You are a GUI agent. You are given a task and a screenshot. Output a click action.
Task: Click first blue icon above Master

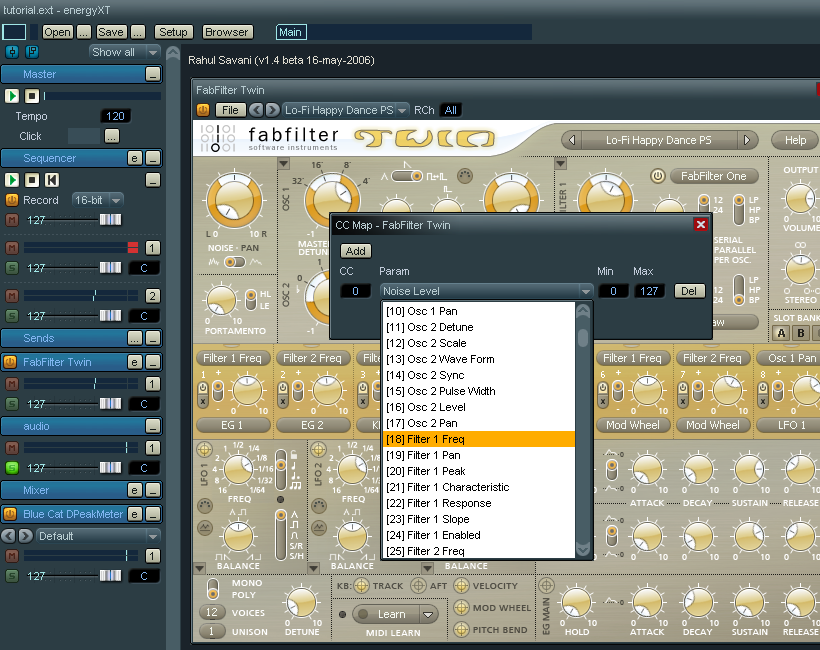[12, 52]
